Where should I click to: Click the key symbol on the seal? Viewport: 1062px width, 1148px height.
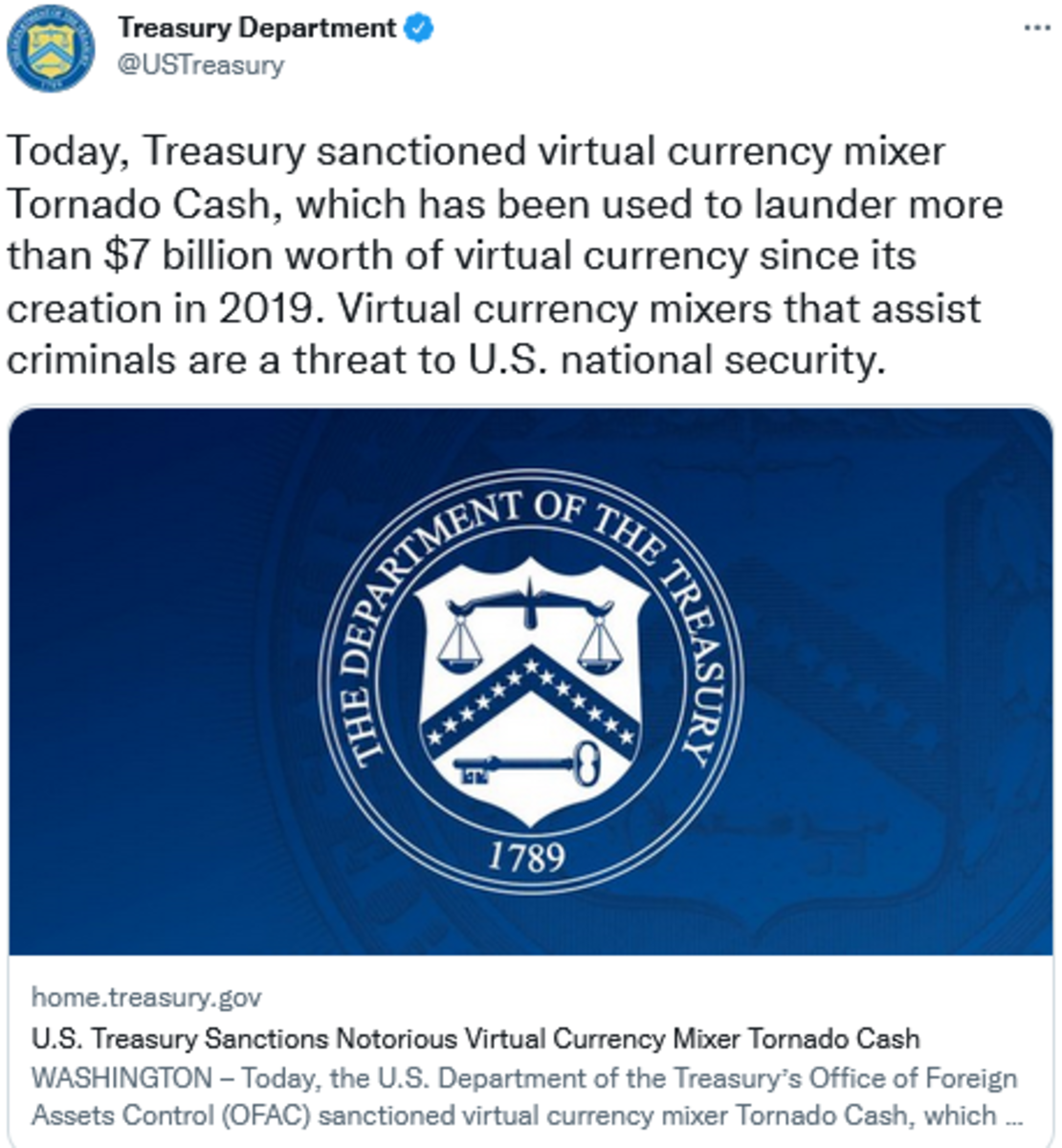(x=526, y=764)
